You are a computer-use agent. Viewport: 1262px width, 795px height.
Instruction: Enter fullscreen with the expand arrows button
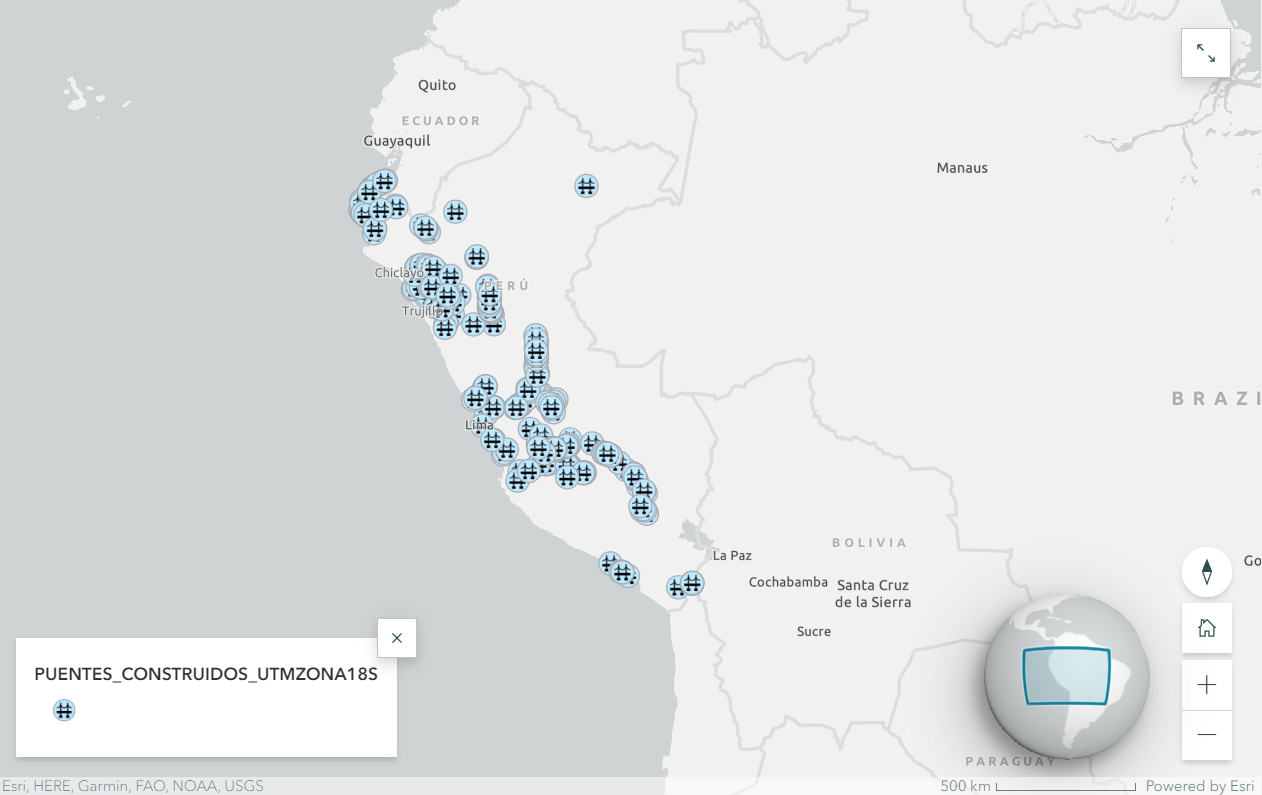click(x=1206, y=54)
